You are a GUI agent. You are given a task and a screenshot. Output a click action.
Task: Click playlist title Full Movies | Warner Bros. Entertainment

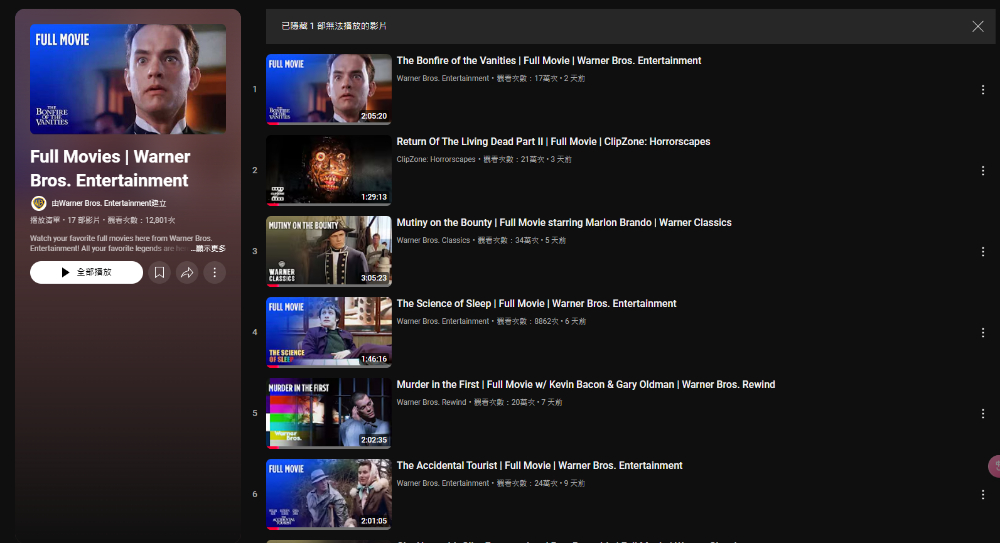110,168
